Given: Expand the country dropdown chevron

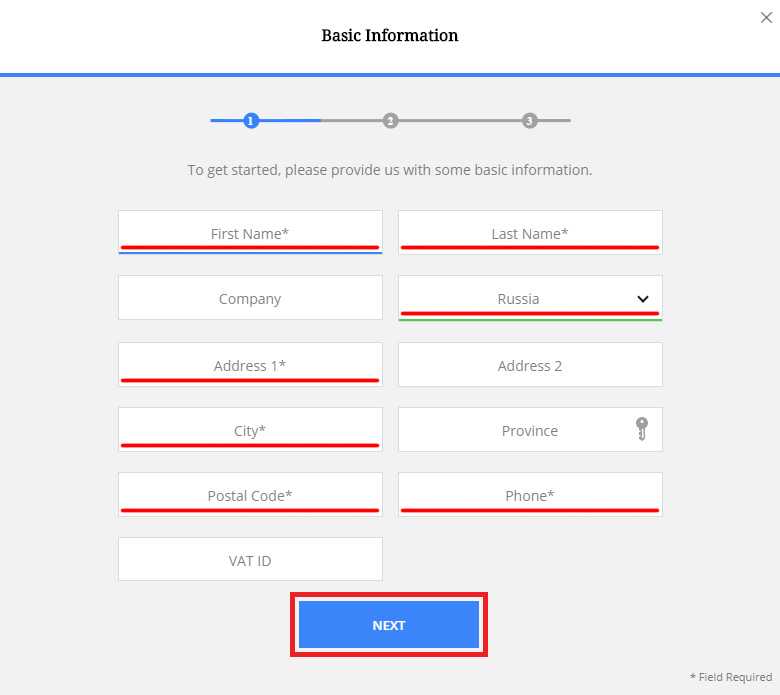Looking at the screenshot, I should tap(643, 299).
